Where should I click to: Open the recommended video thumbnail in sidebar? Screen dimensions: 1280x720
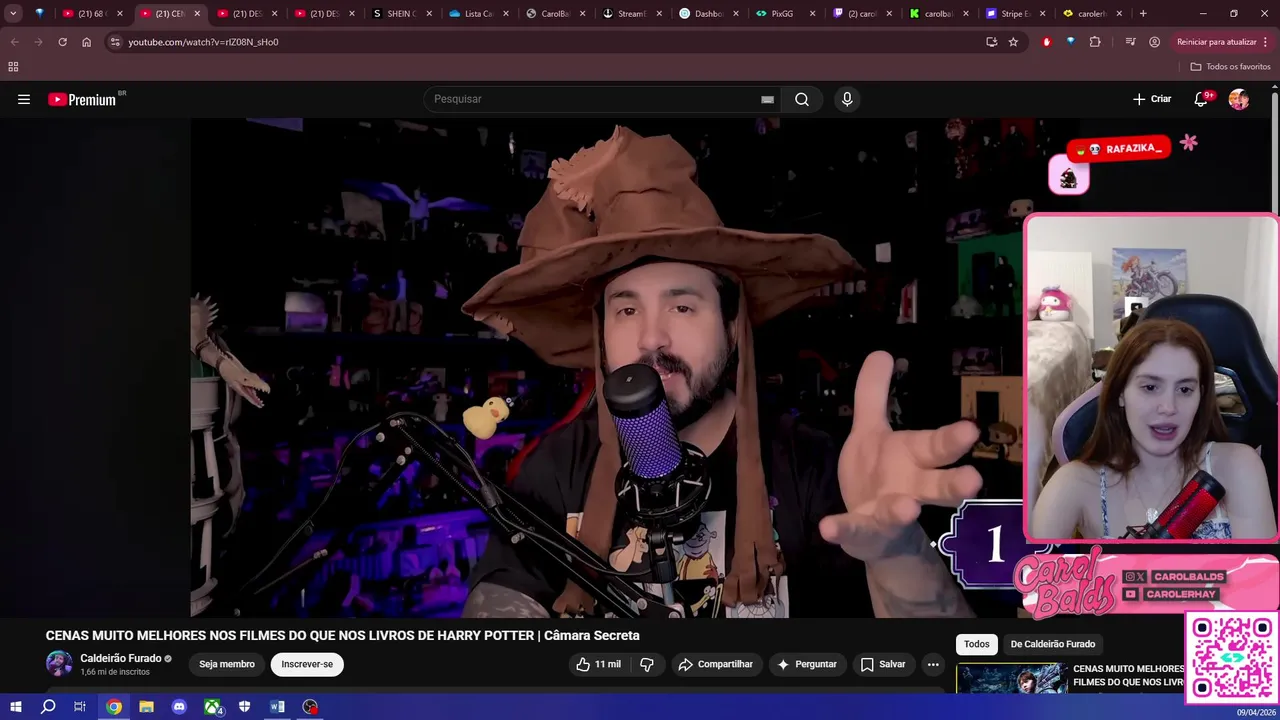pyautogui.click(x=1011, y=679)
